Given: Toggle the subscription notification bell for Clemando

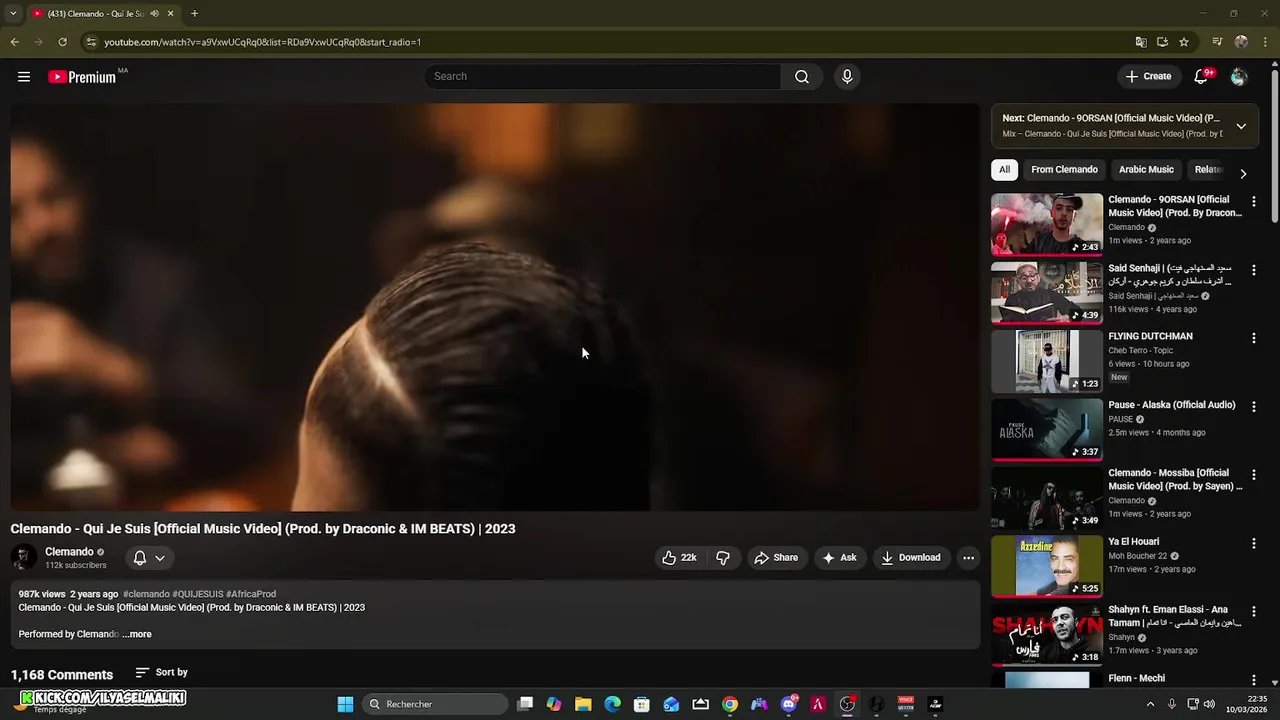Looking at the screenshot, I should point(149,558).
